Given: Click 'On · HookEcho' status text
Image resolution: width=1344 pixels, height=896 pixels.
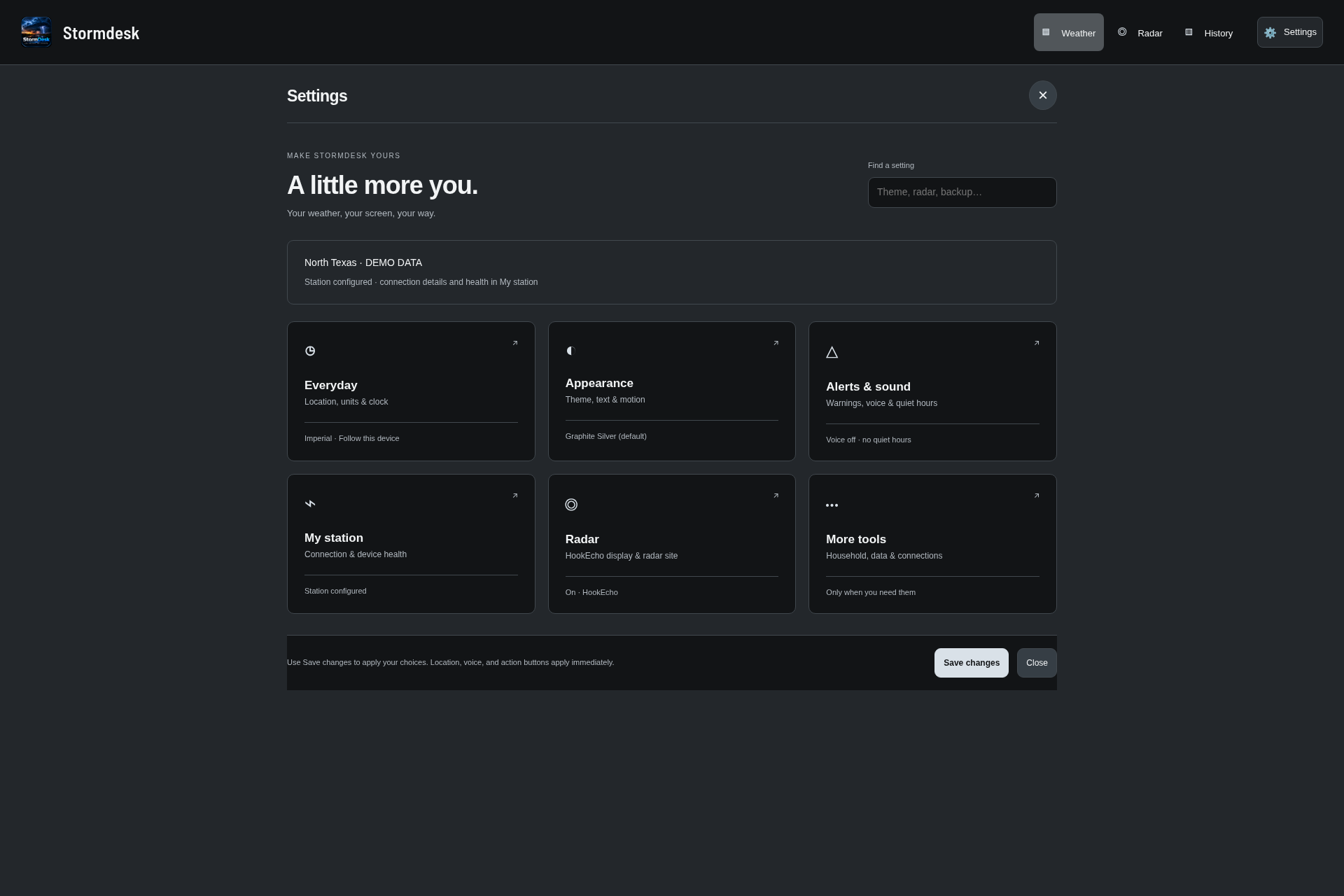Looking at the screenshot, I should click(591, 592).
